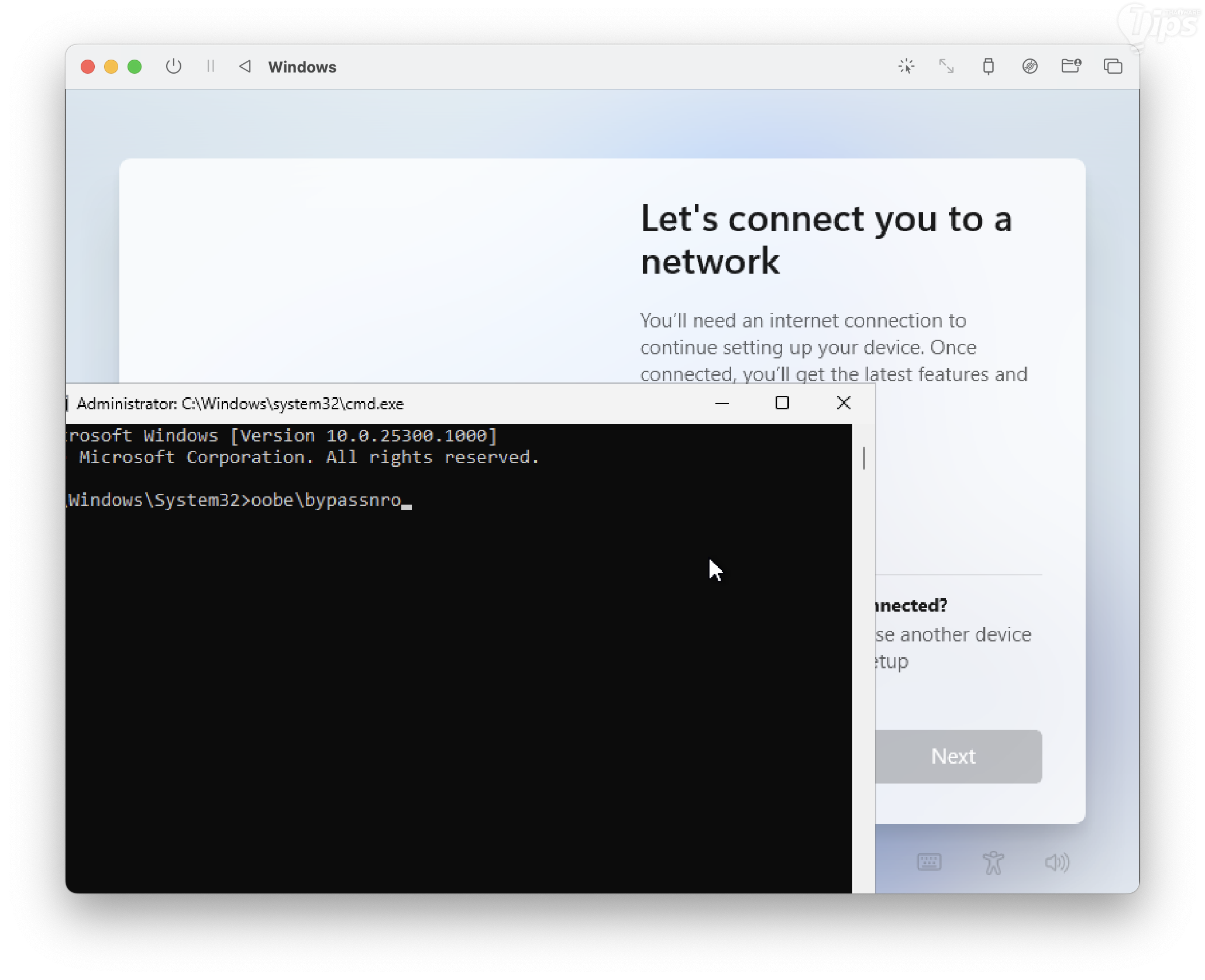Click the windows overlap icon in toolbar

[x=1113, y=66]
